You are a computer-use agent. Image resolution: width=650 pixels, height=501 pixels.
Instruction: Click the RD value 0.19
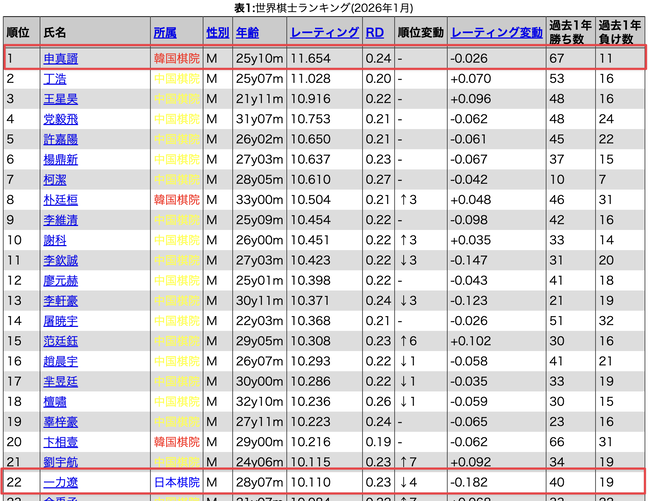coord(378,442)
